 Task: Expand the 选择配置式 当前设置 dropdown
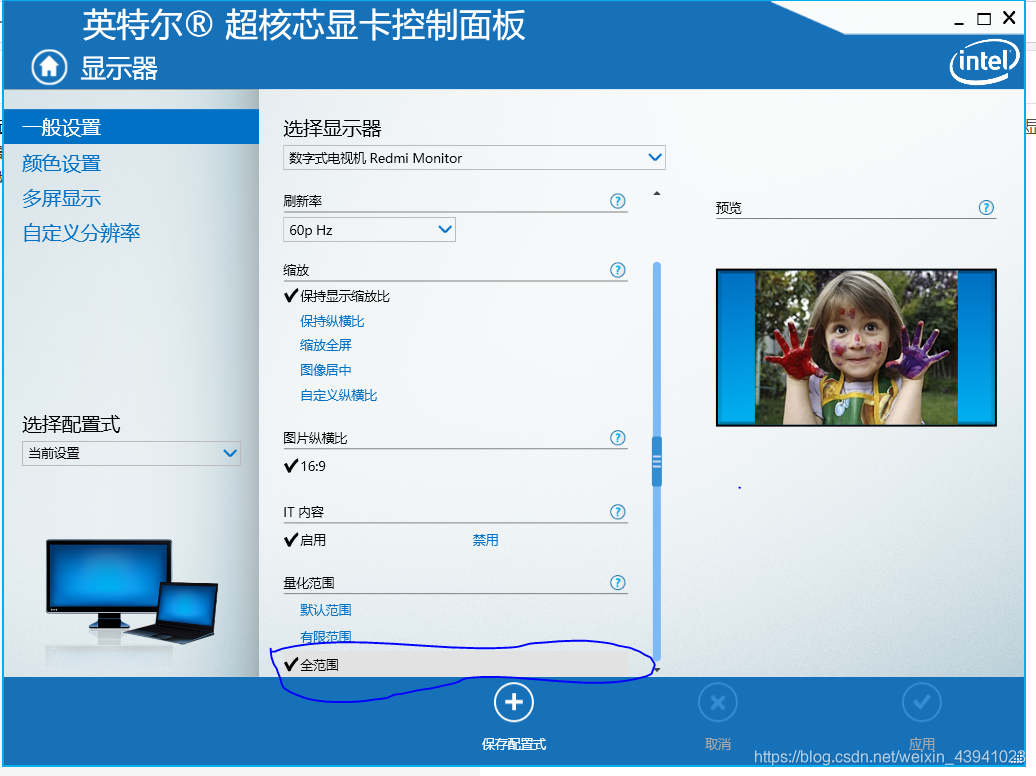[x=131, y=453]
